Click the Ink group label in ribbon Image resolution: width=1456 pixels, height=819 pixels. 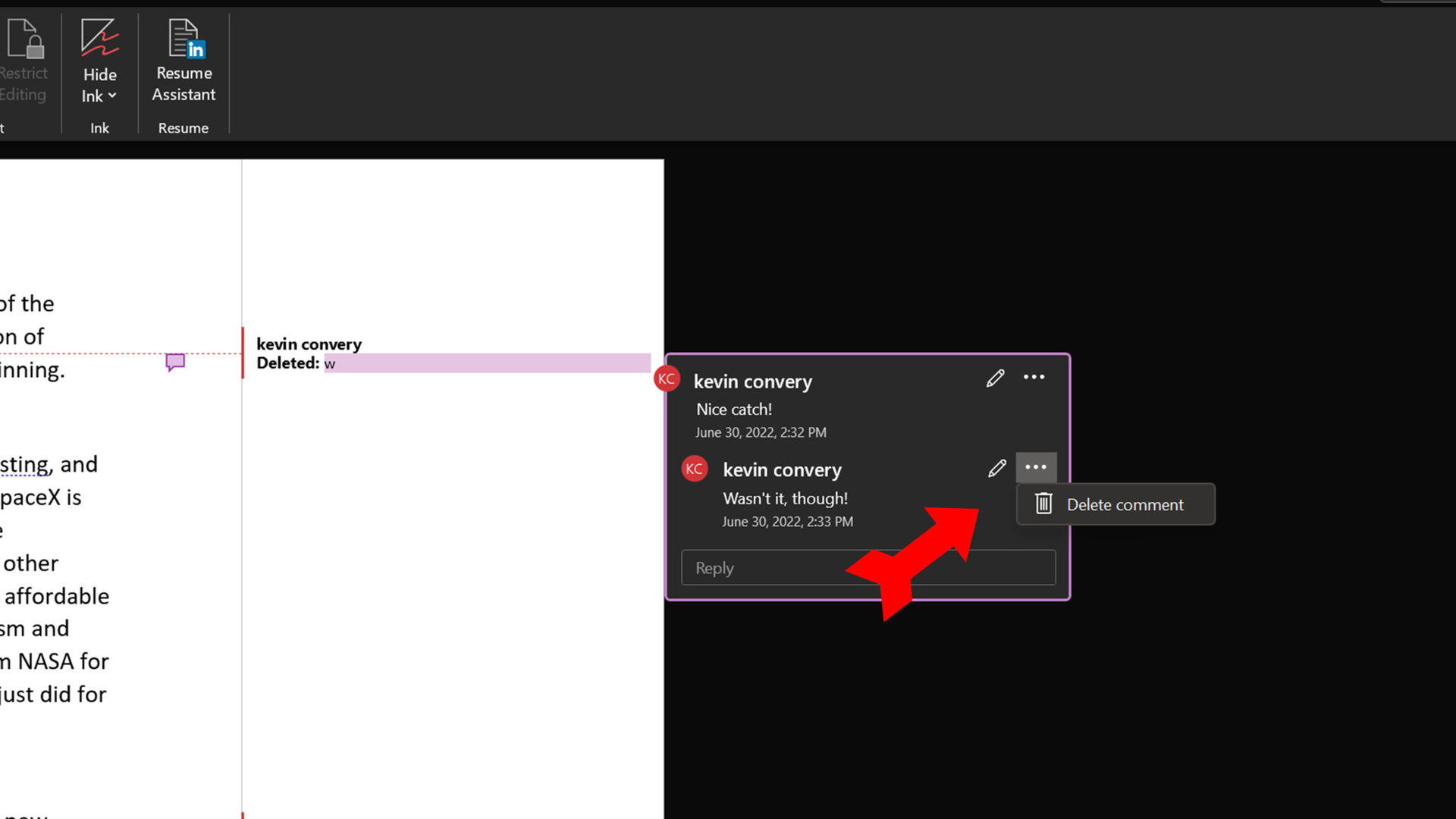[99, 128]
